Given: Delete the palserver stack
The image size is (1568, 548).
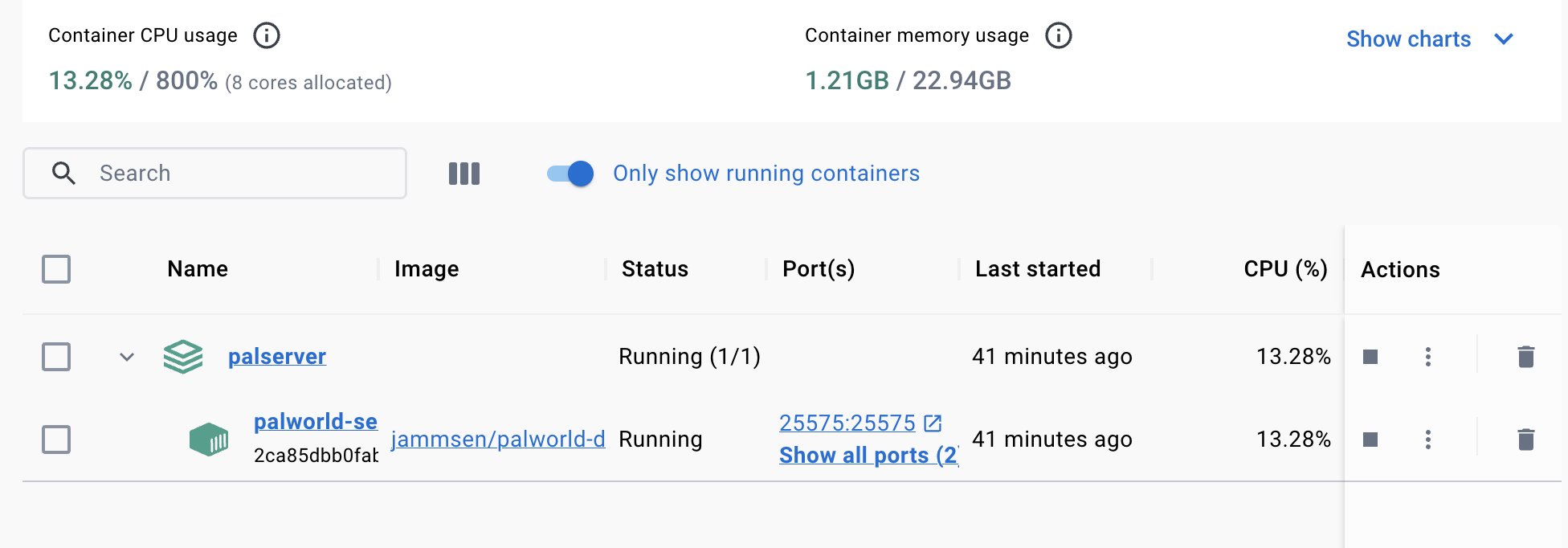Looking at the screenshot, I should 1526,357.
